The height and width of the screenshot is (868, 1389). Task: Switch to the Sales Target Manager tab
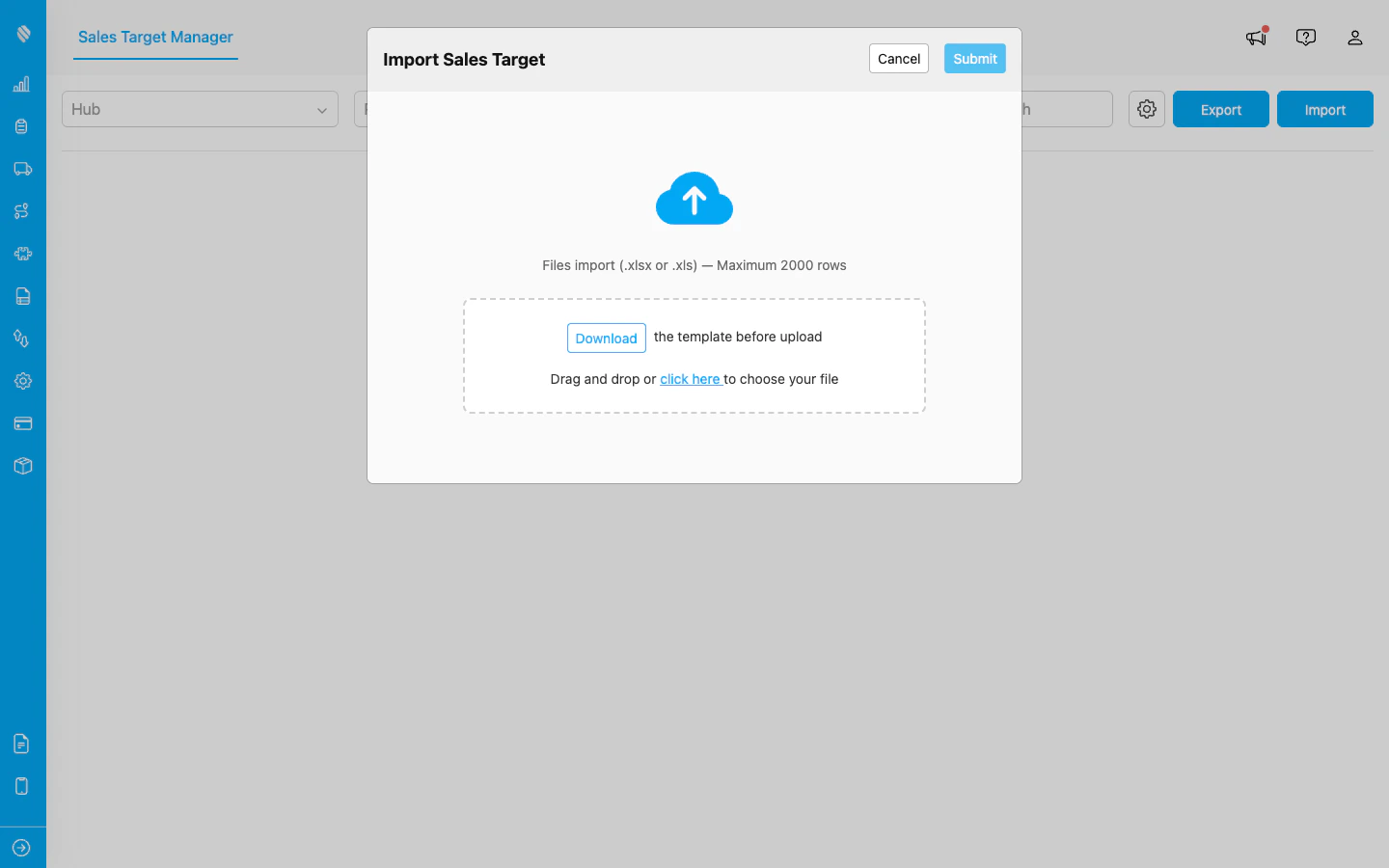tap(154, 38)
